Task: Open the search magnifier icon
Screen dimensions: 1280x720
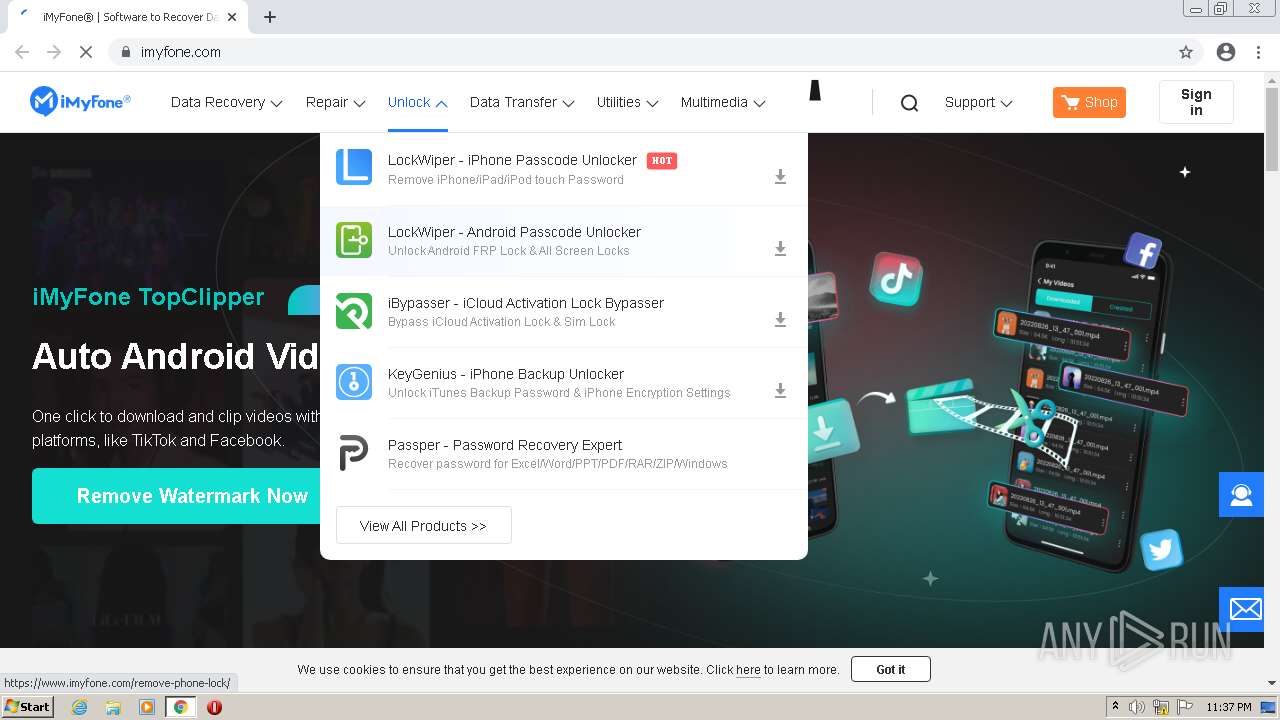Action: (x=909, y=103)
